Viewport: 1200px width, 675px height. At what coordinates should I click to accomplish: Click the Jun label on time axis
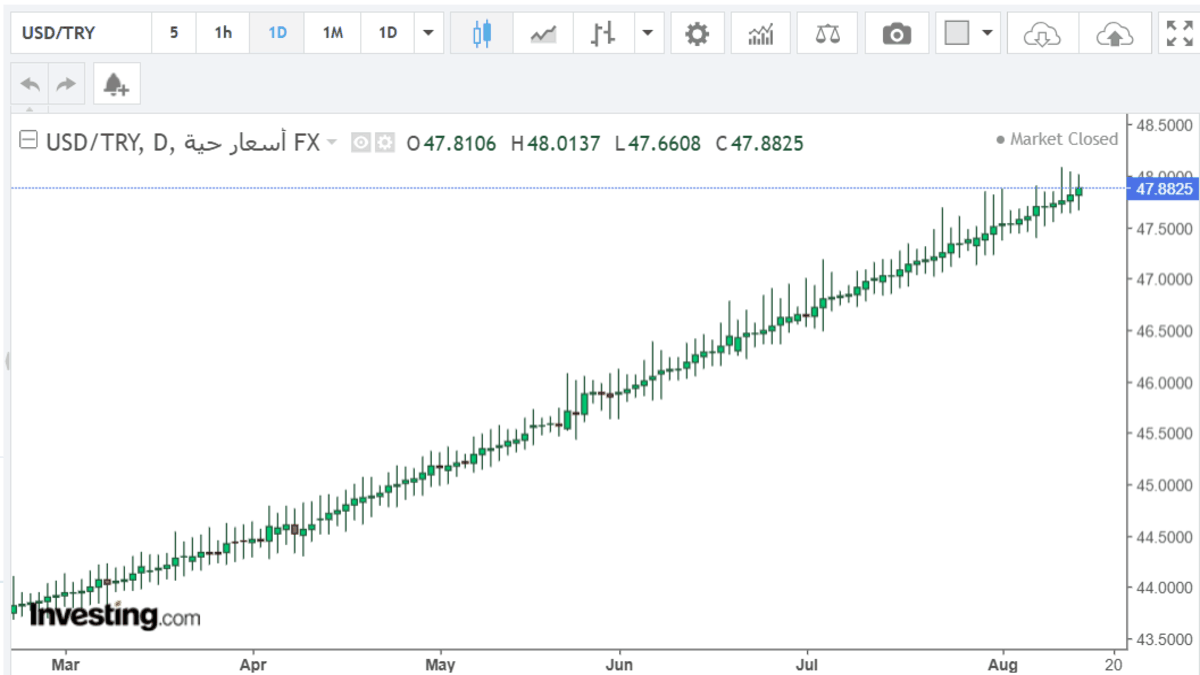coord(620,663)
